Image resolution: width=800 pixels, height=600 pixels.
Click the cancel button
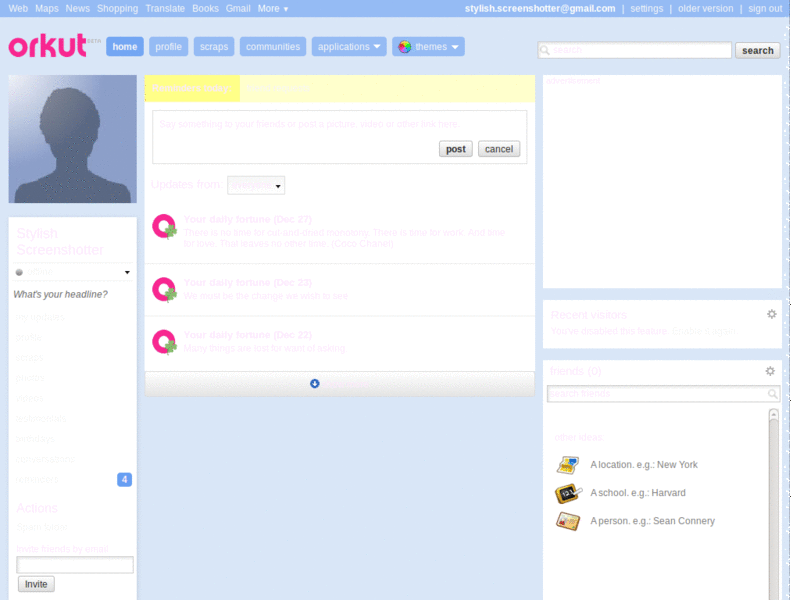499,149
